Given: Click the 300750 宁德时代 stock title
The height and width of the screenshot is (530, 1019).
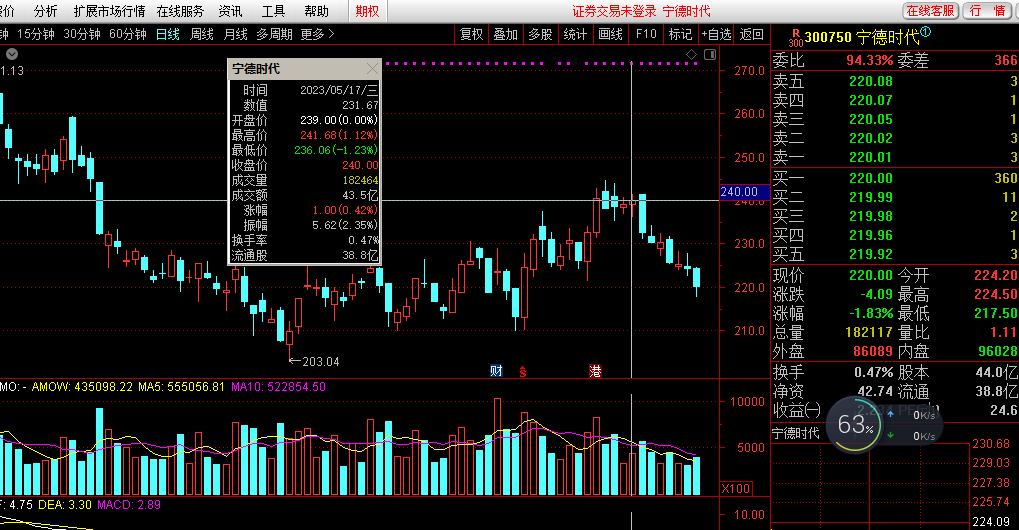Looking at the screenshot, I should click(x=862, y=37).
